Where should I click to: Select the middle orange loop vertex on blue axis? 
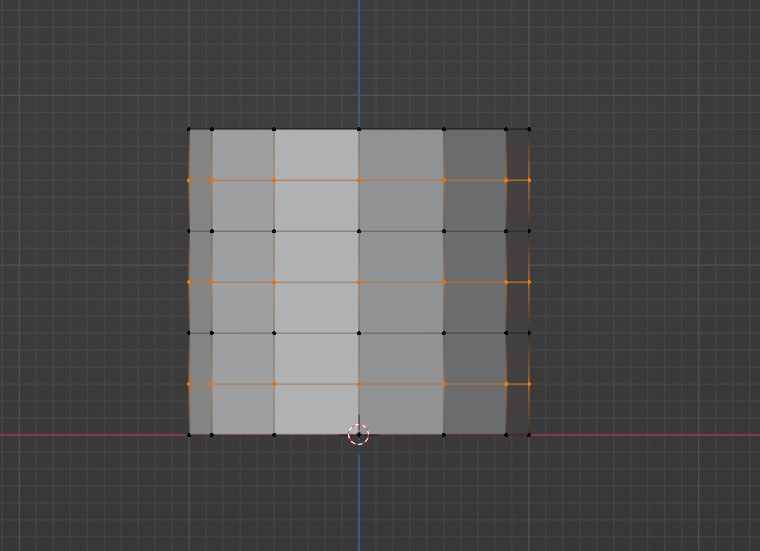(359, 282)
